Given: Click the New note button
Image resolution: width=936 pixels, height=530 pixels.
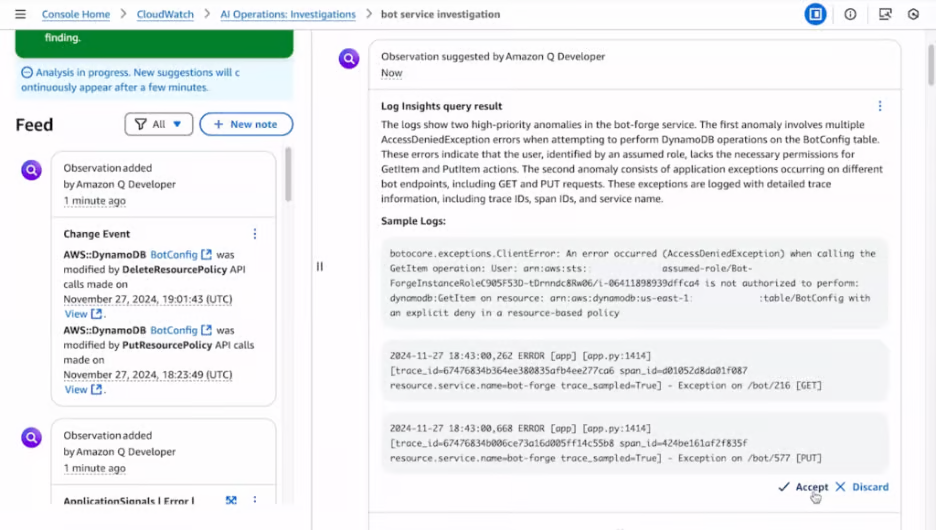Looking at the screenshot, I should 246,124.
